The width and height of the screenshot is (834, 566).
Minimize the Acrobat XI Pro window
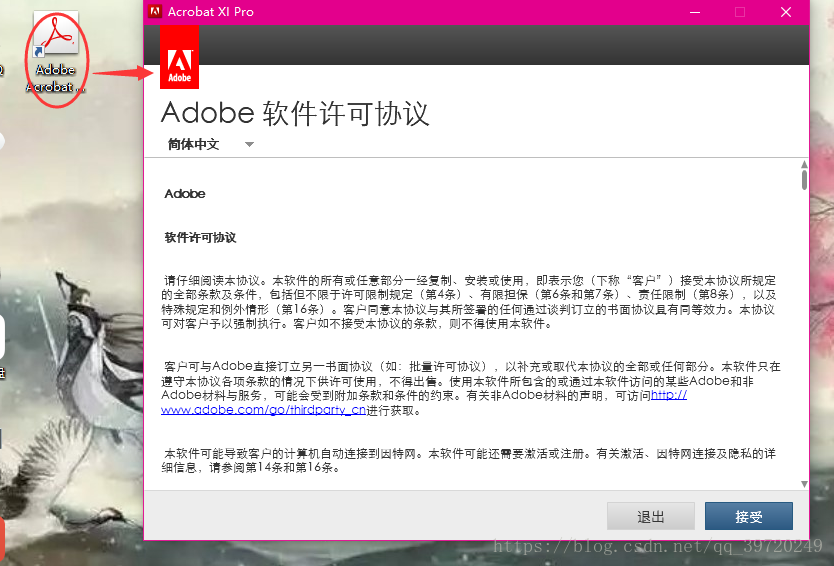(x=695, y=12)
